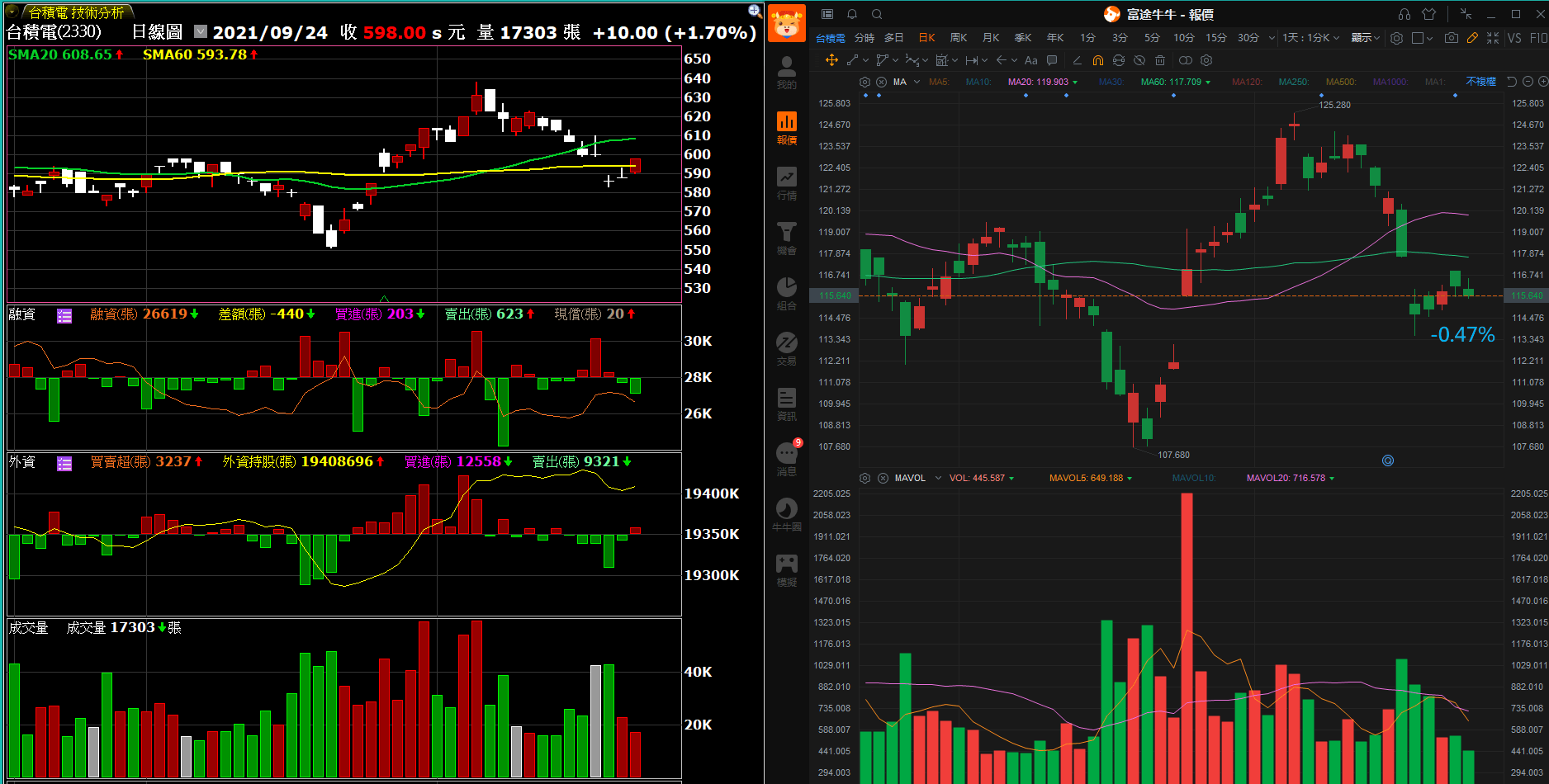The image size is (1549, 784).
Task: Click zoom in plus circle on chart
Action: [1542, 82]
